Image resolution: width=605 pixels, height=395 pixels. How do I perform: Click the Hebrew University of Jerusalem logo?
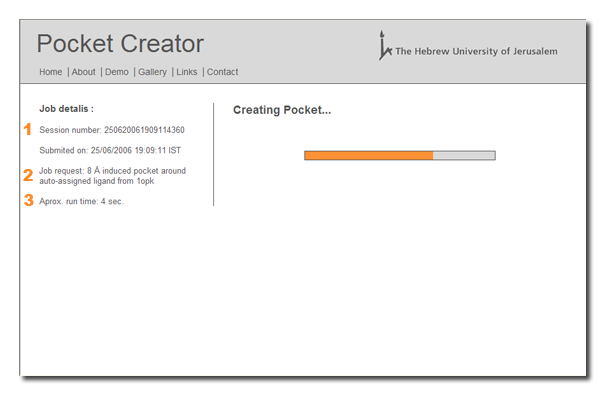[468, 46]
